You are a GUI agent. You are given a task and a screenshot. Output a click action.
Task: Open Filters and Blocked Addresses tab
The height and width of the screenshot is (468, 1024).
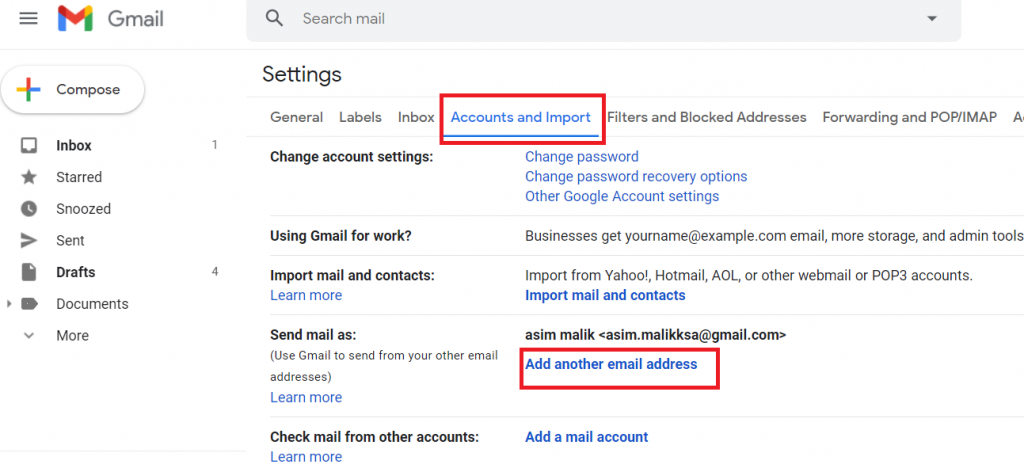click(707, 117)
